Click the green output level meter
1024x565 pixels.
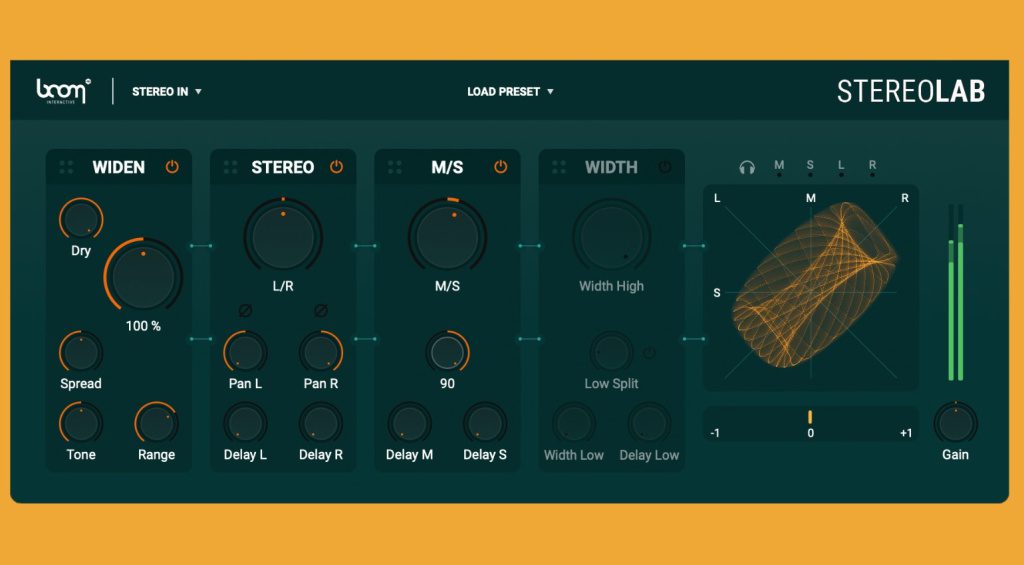click(955, 292)
